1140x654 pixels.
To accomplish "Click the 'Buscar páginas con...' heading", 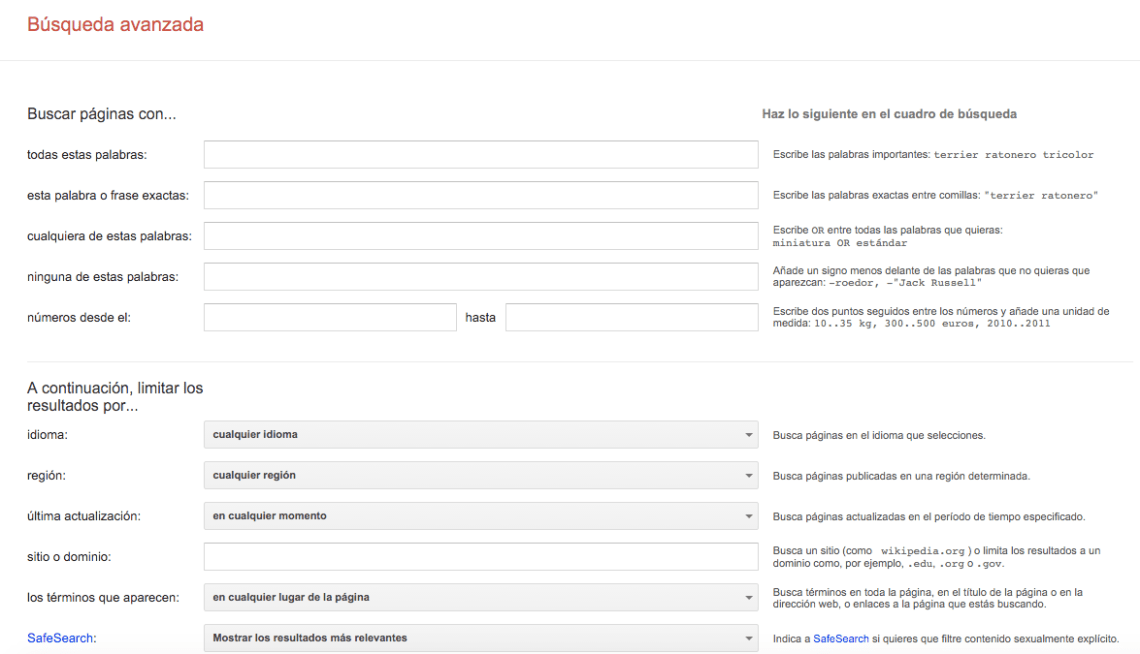I will tap(101, 114).
